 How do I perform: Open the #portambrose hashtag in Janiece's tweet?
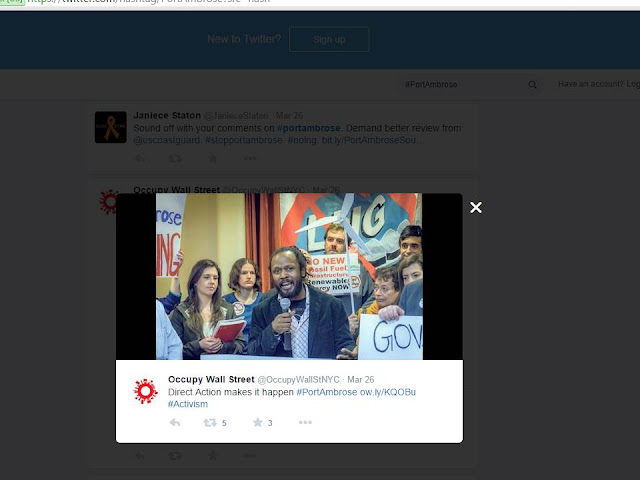309,128
